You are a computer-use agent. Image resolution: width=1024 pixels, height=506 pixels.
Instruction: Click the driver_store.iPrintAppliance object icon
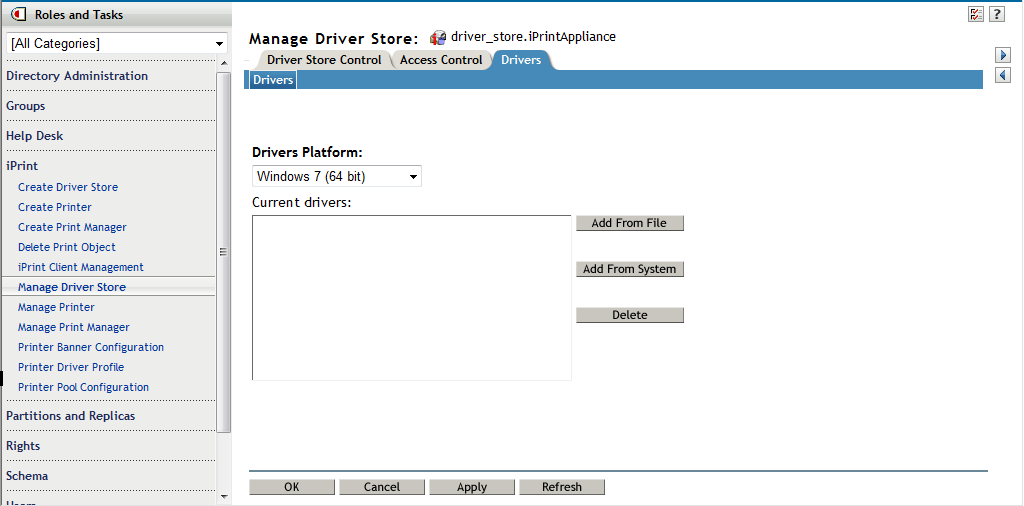point(438,37)
